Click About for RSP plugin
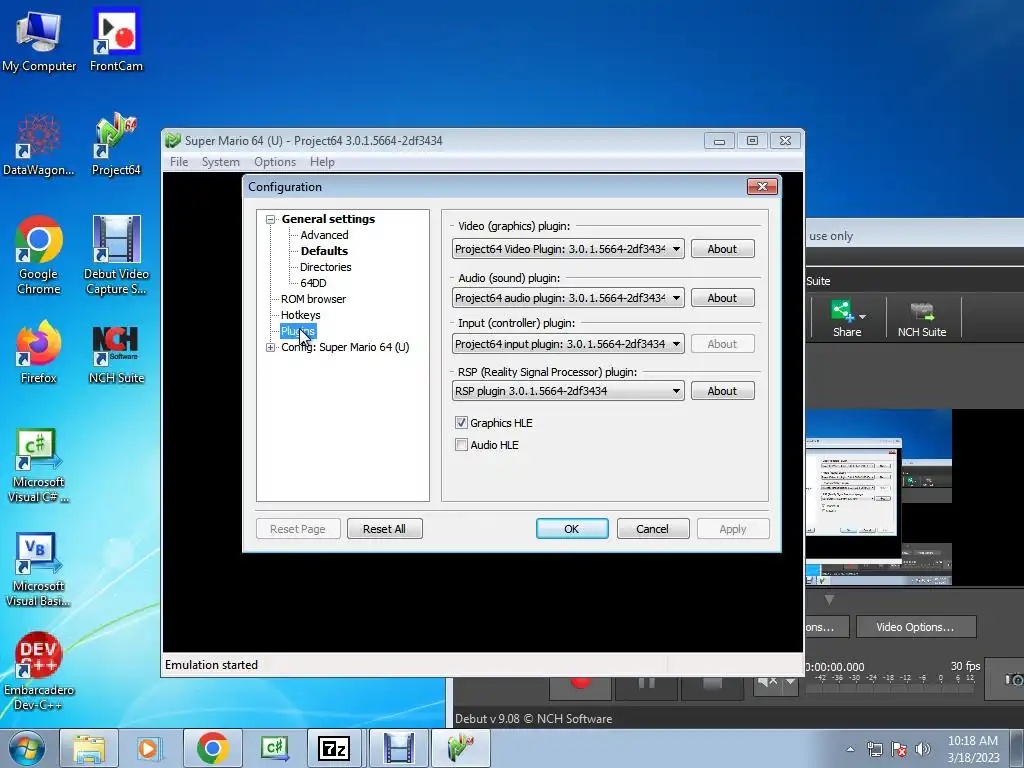 (x=722, y=391)
